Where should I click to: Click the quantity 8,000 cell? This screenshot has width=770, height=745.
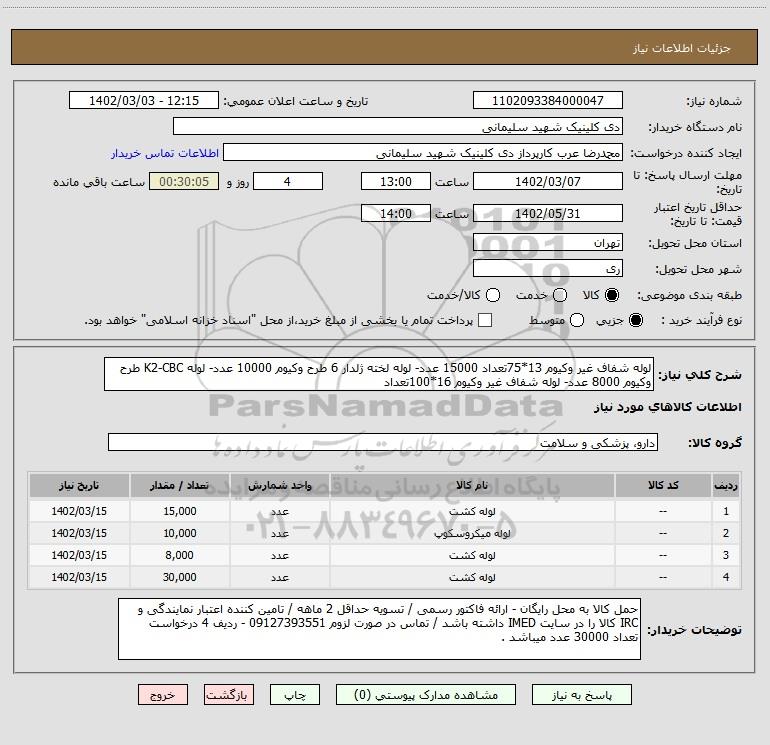click(x=179, y=555)
